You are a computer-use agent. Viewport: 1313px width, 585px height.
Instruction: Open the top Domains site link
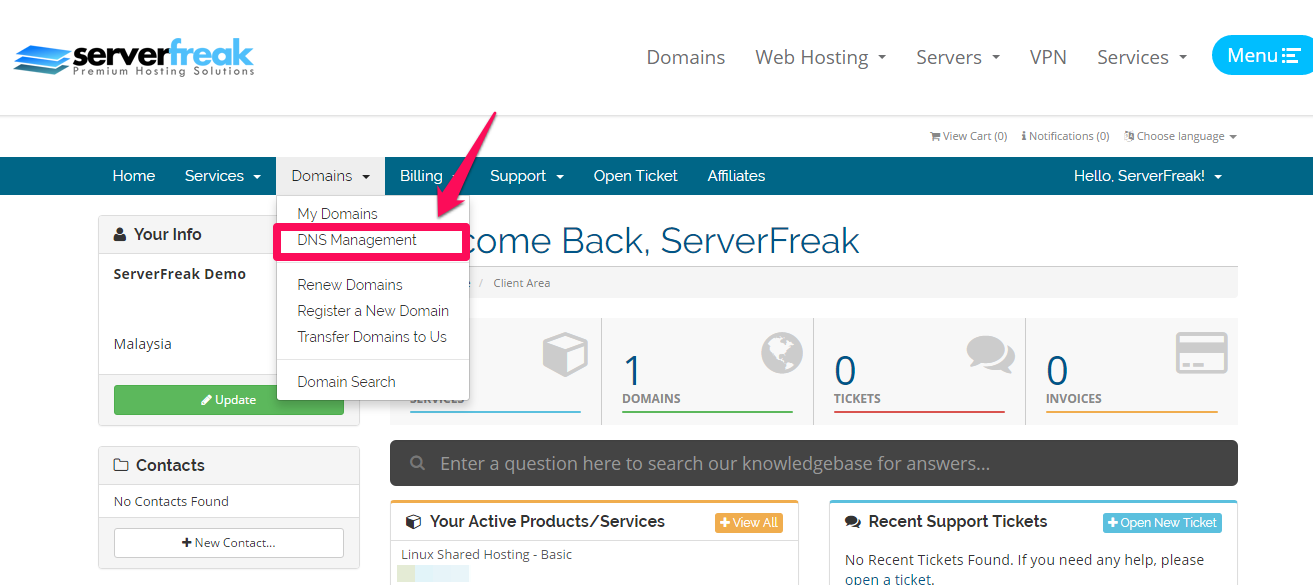[686, 57]
